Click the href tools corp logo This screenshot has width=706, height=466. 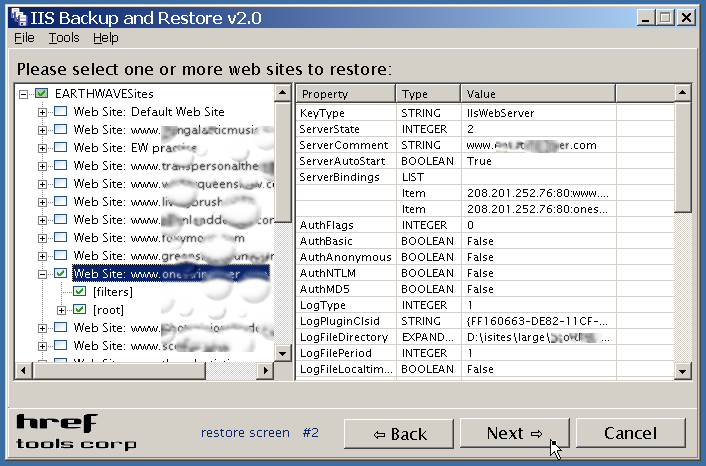click(x=76, y=432)
